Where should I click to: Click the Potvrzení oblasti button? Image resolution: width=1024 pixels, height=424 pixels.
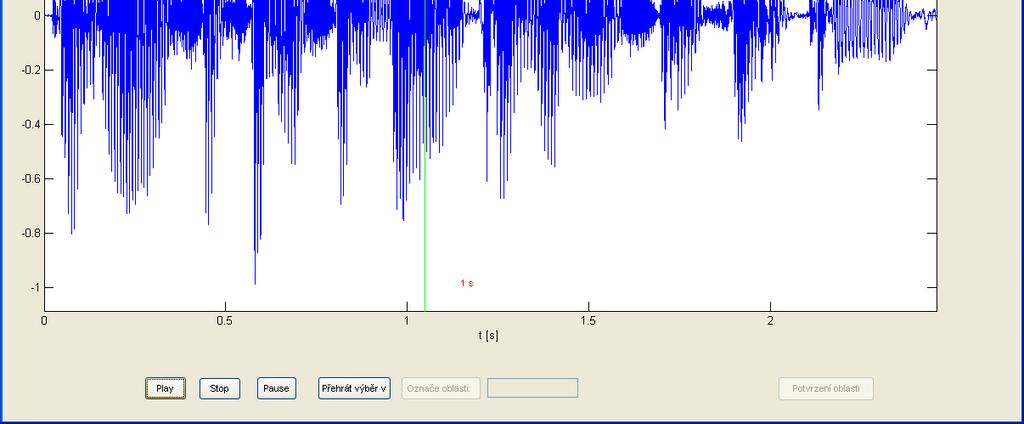point(826,388)
